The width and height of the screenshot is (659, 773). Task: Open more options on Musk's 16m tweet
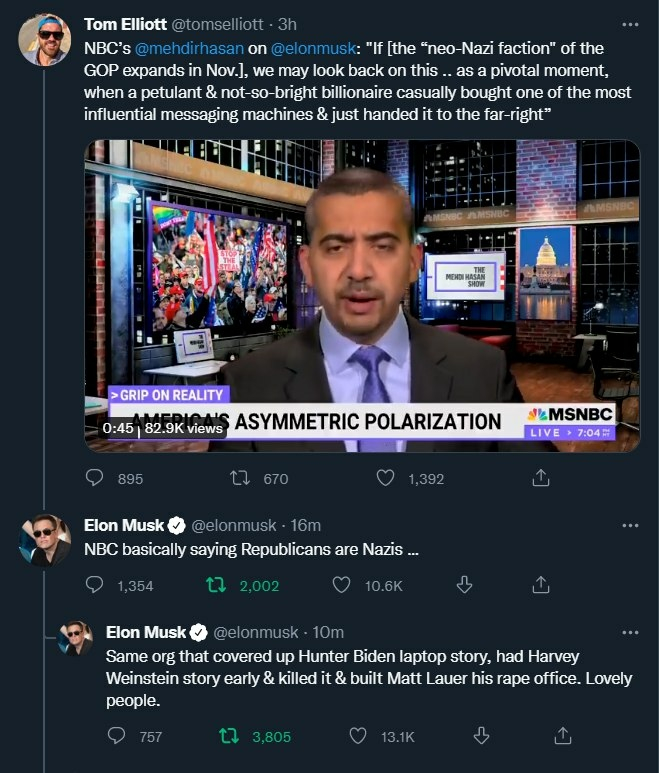click(x=629, y=525)
